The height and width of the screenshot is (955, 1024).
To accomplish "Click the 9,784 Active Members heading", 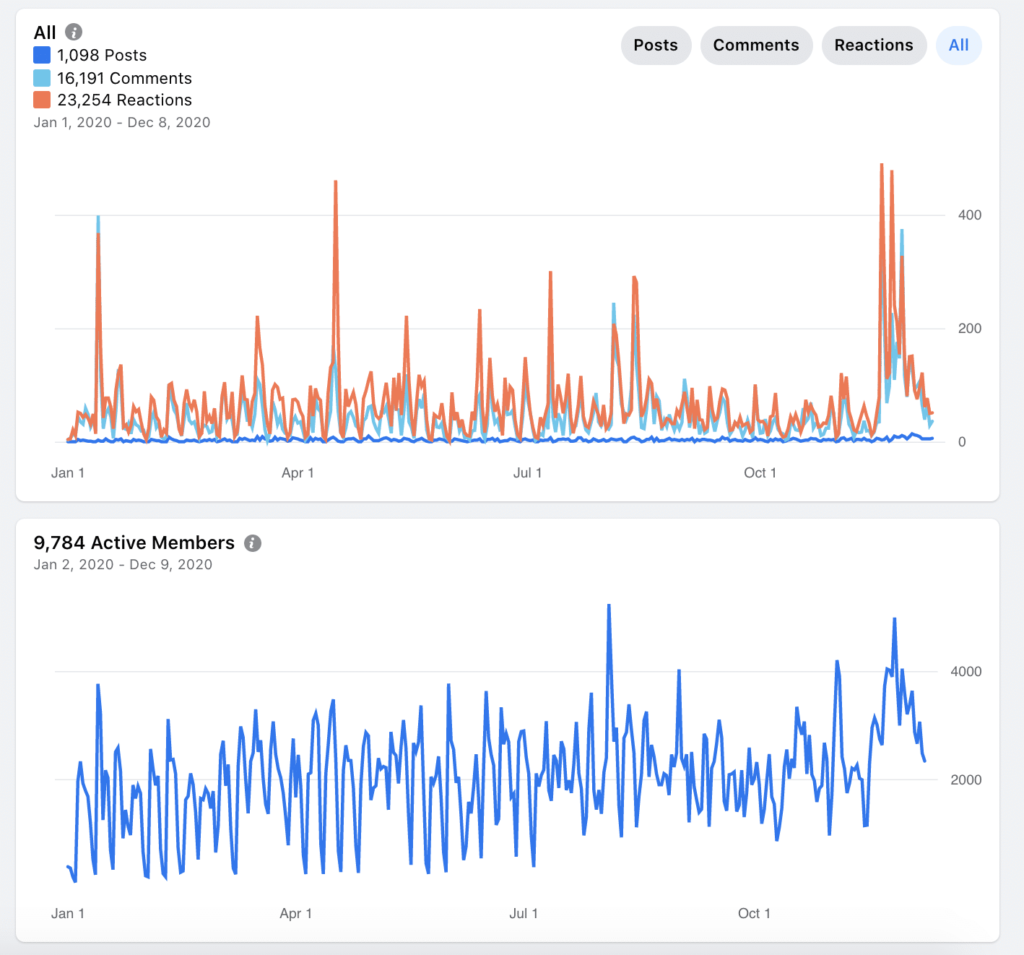I will pos(134,543).
